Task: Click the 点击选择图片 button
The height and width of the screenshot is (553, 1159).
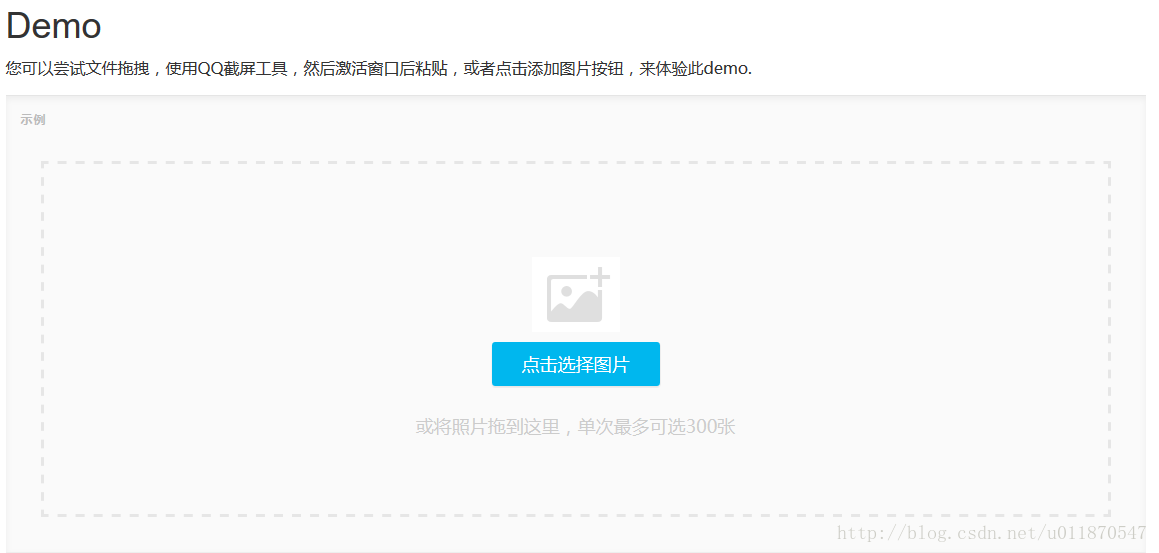Action: [576, 364]
